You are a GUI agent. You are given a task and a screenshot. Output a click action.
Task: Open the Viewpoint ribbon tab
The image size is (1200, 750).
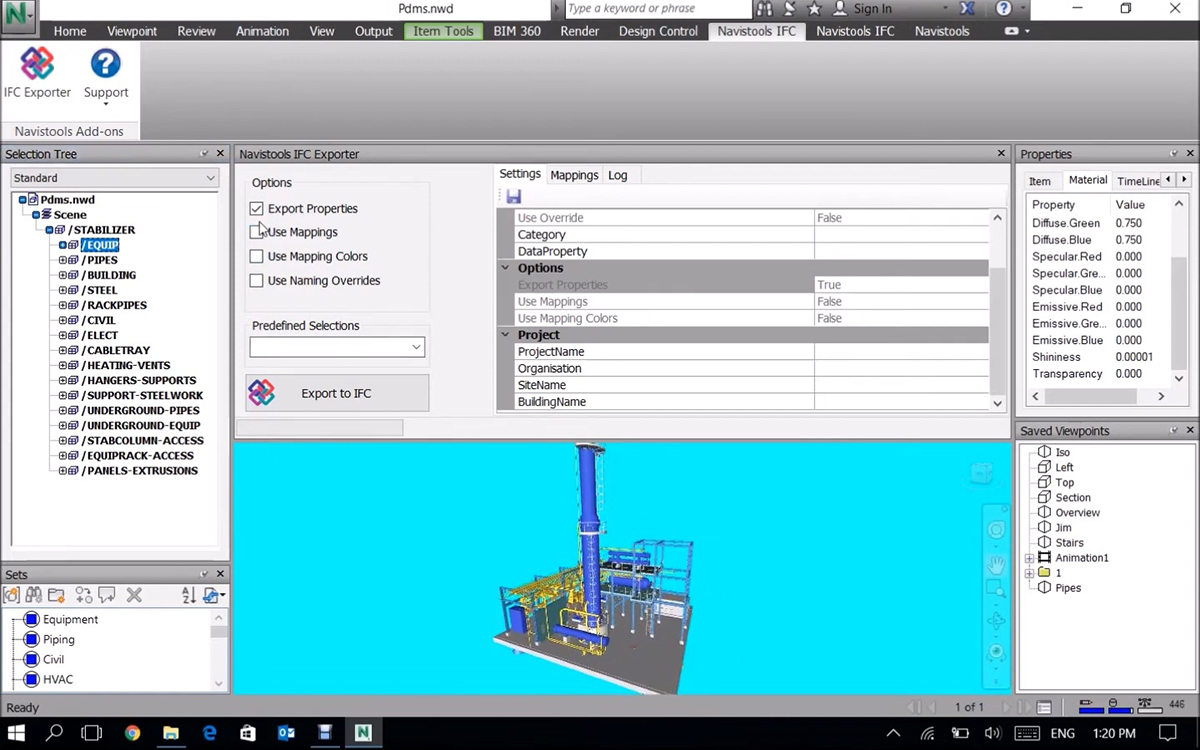pyautogui.click(x=132, y=31)
